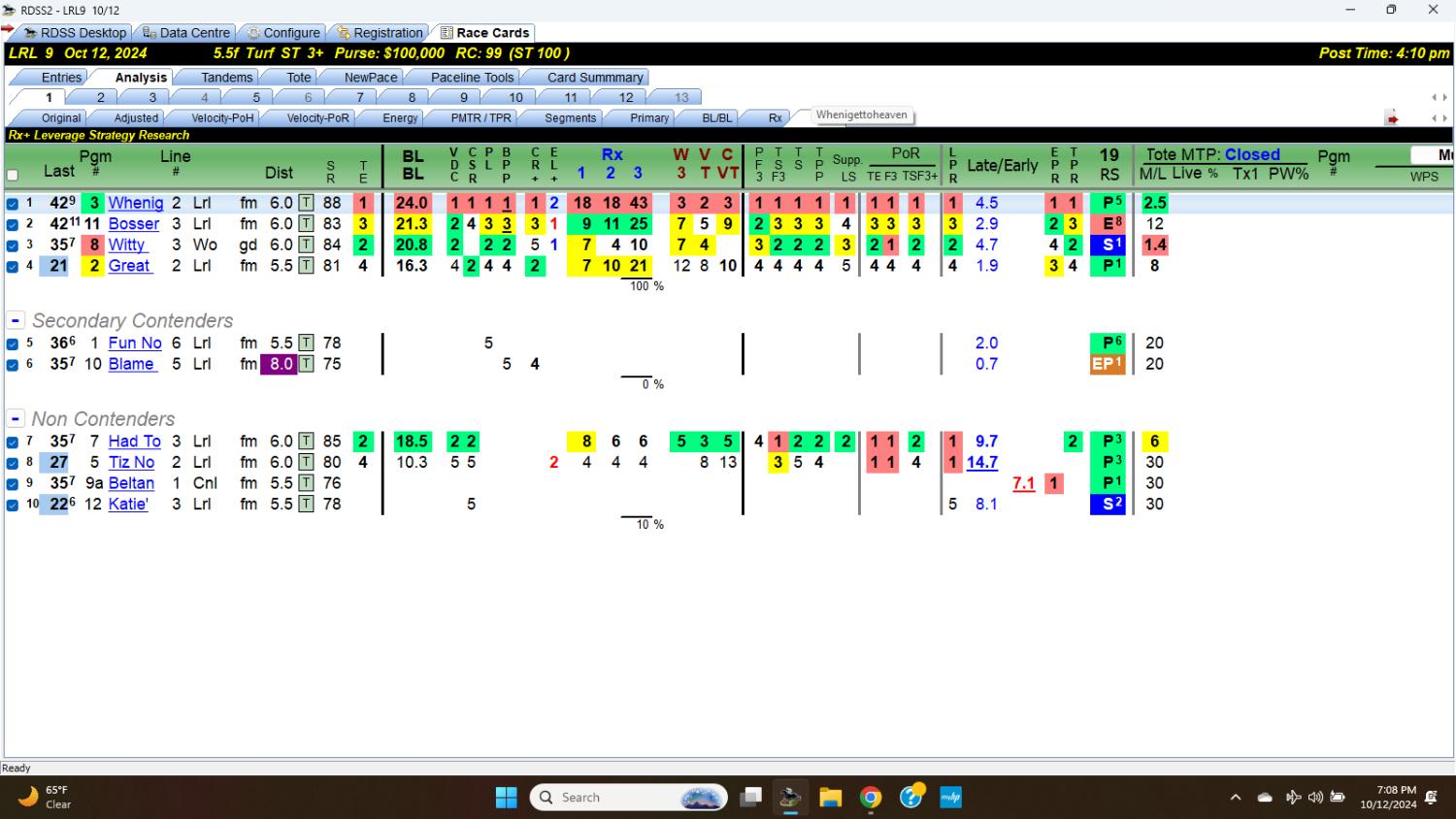The image size is (1456, 819).
Task: Uncheck the checkbox for Katie' row
Action: [13, 505]
